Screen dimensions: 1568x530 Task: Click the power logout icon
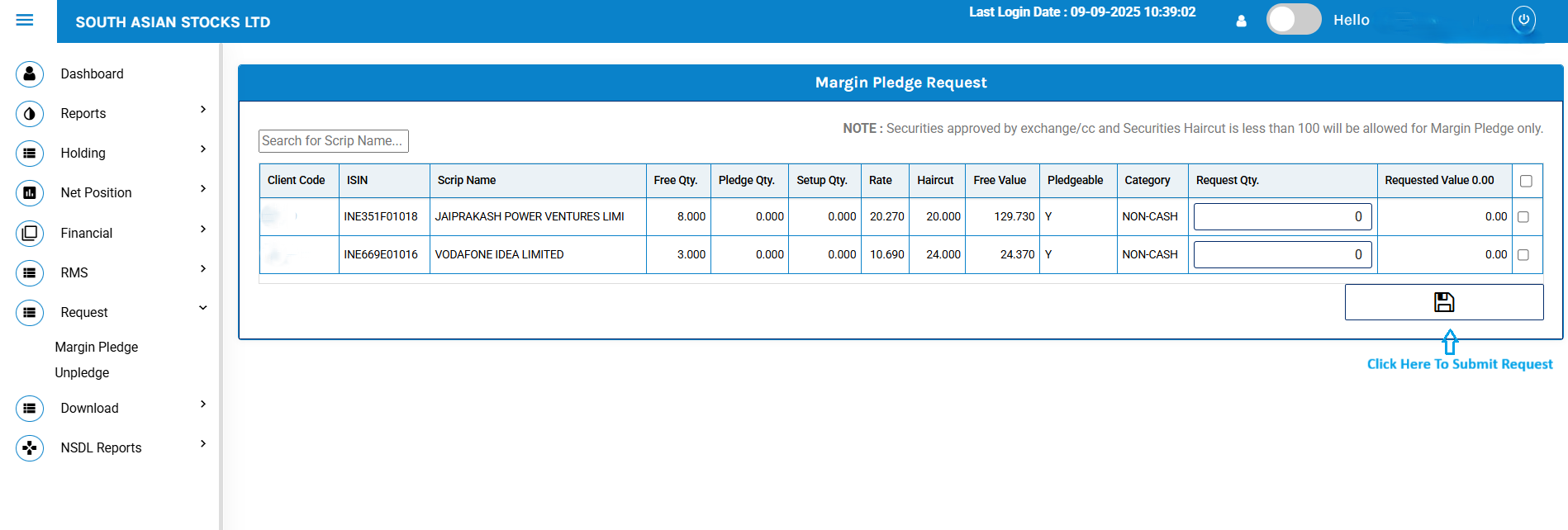(1523, 19)
